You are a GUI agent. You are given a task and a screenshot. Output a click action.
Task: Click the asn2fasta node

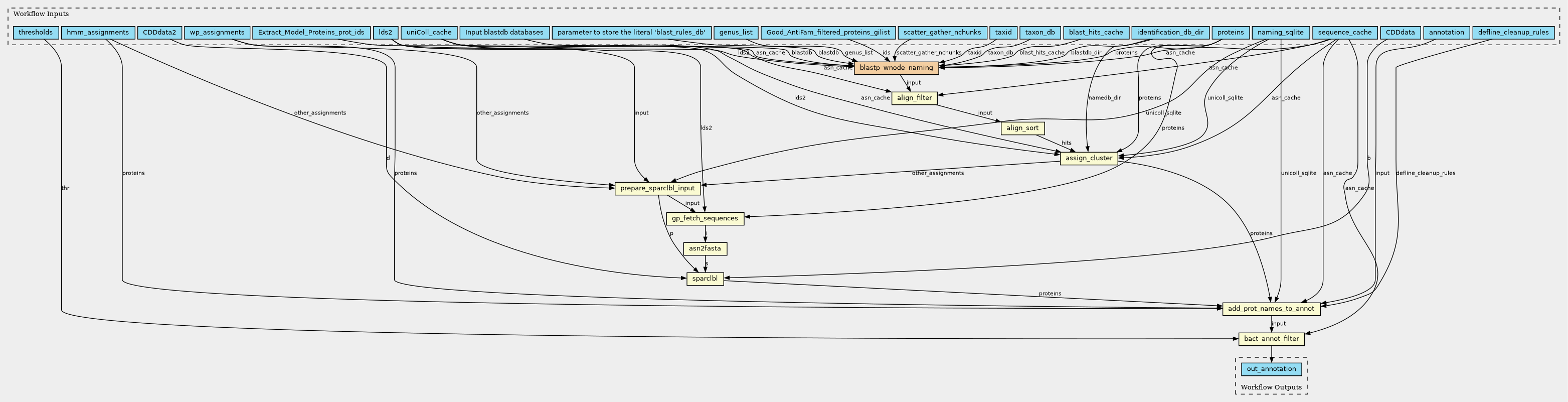point(705,248)
